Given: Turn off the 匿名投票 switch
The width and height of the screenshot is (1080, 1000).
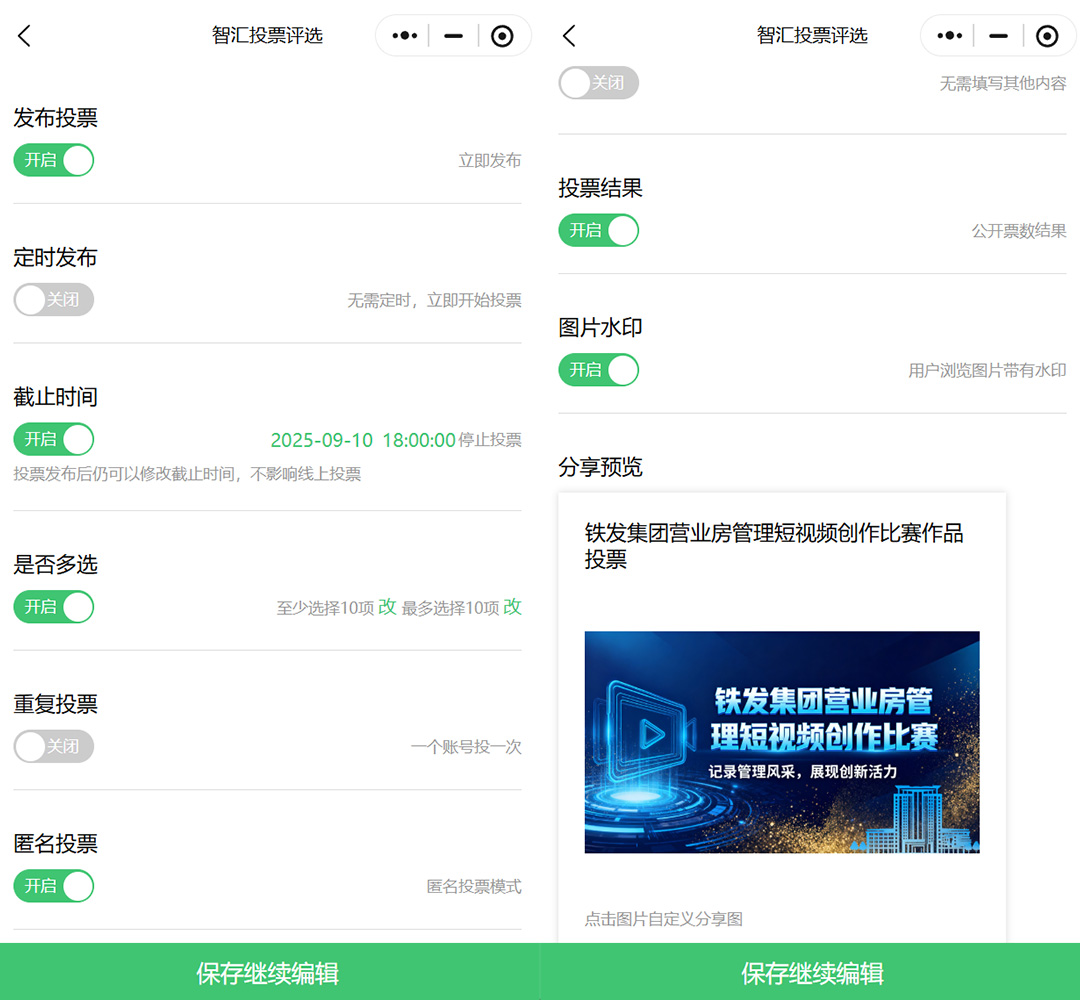Looking at the screenshot, I should click(54, 886).
